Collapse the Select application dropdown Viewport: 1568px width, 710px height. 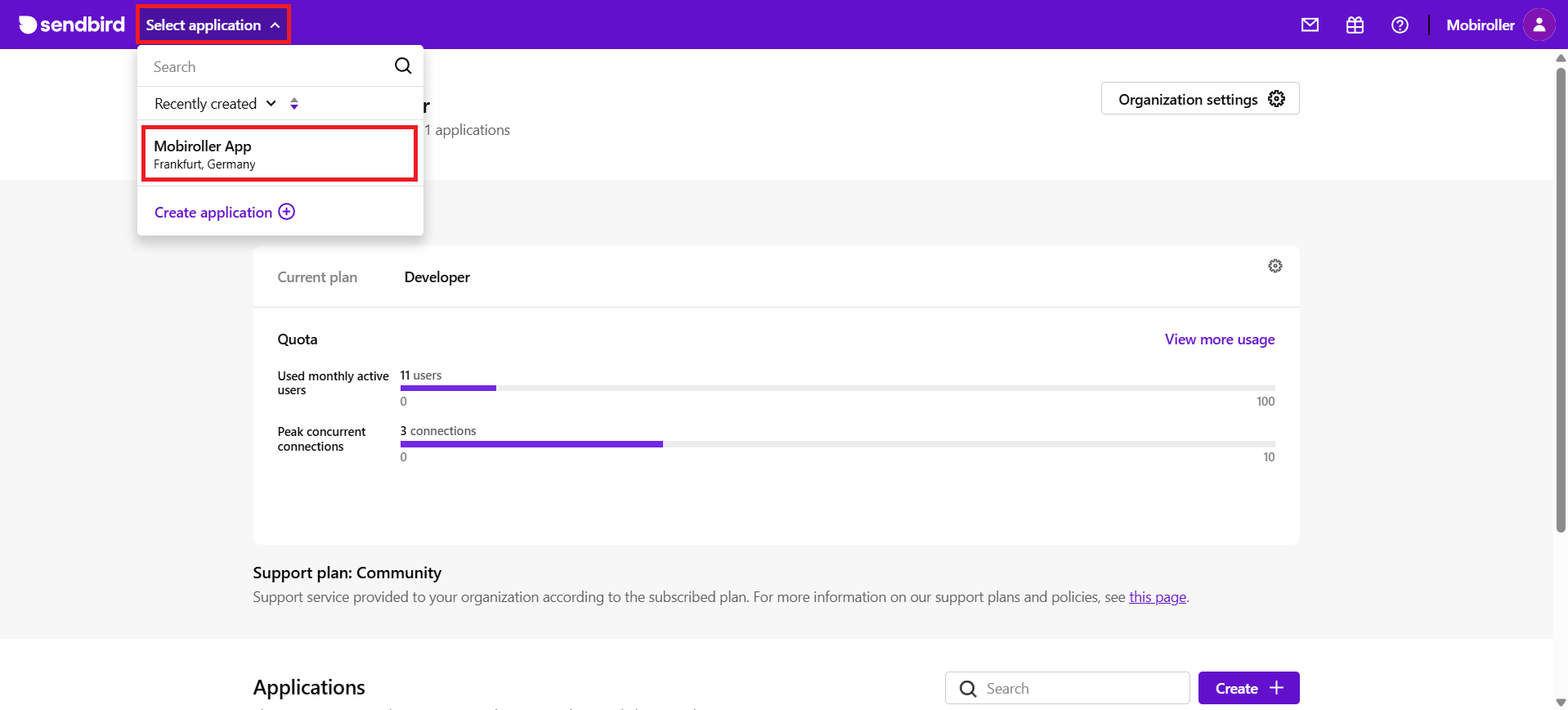click(x=213, y=25)
